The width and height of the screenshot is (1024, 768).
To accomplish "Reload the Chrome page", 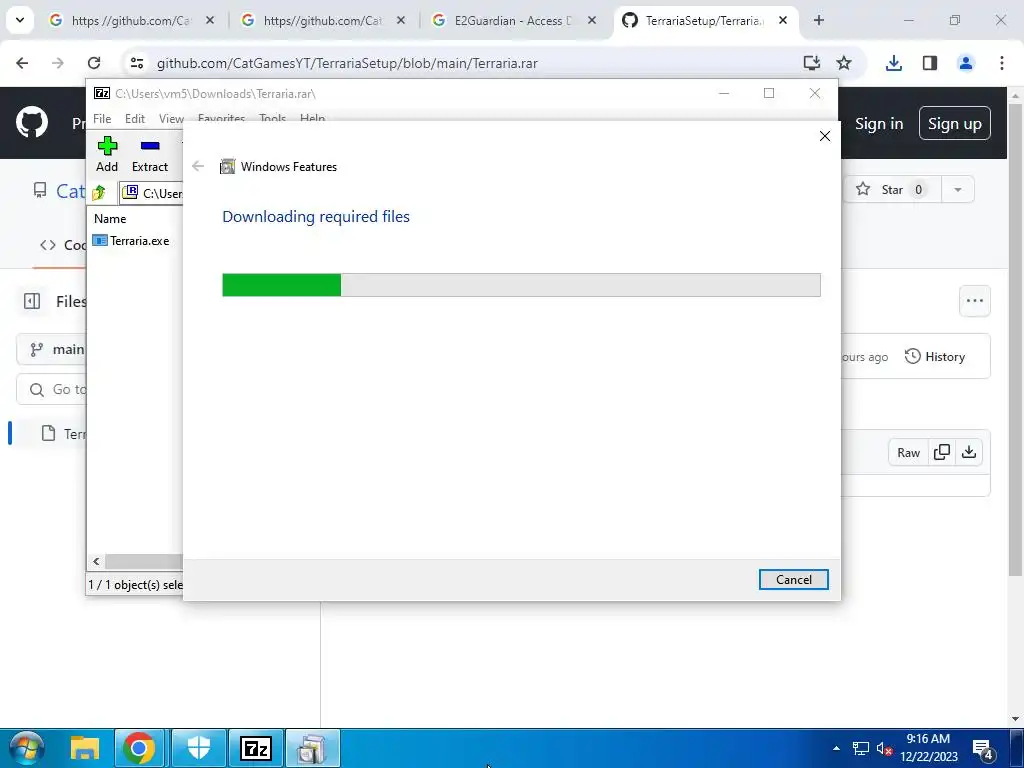I will (x=94, y=63).
